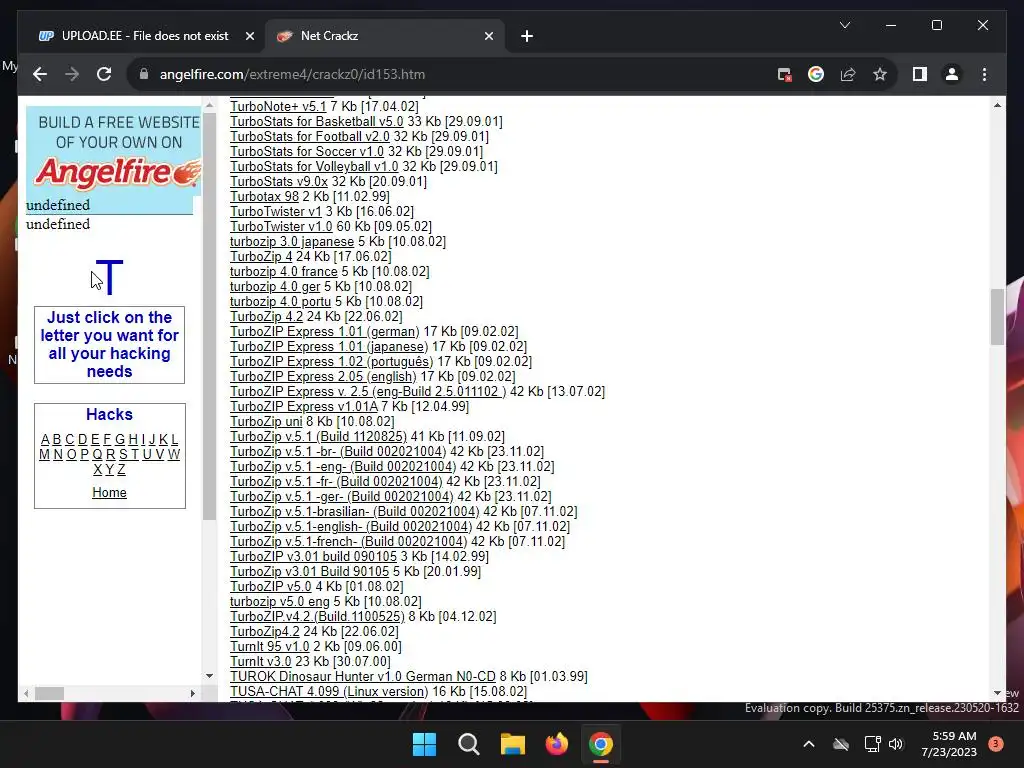Screen dimensions: 1024x768
Task: Click the main page scroll-up arrow
Action: click(997, 105)
